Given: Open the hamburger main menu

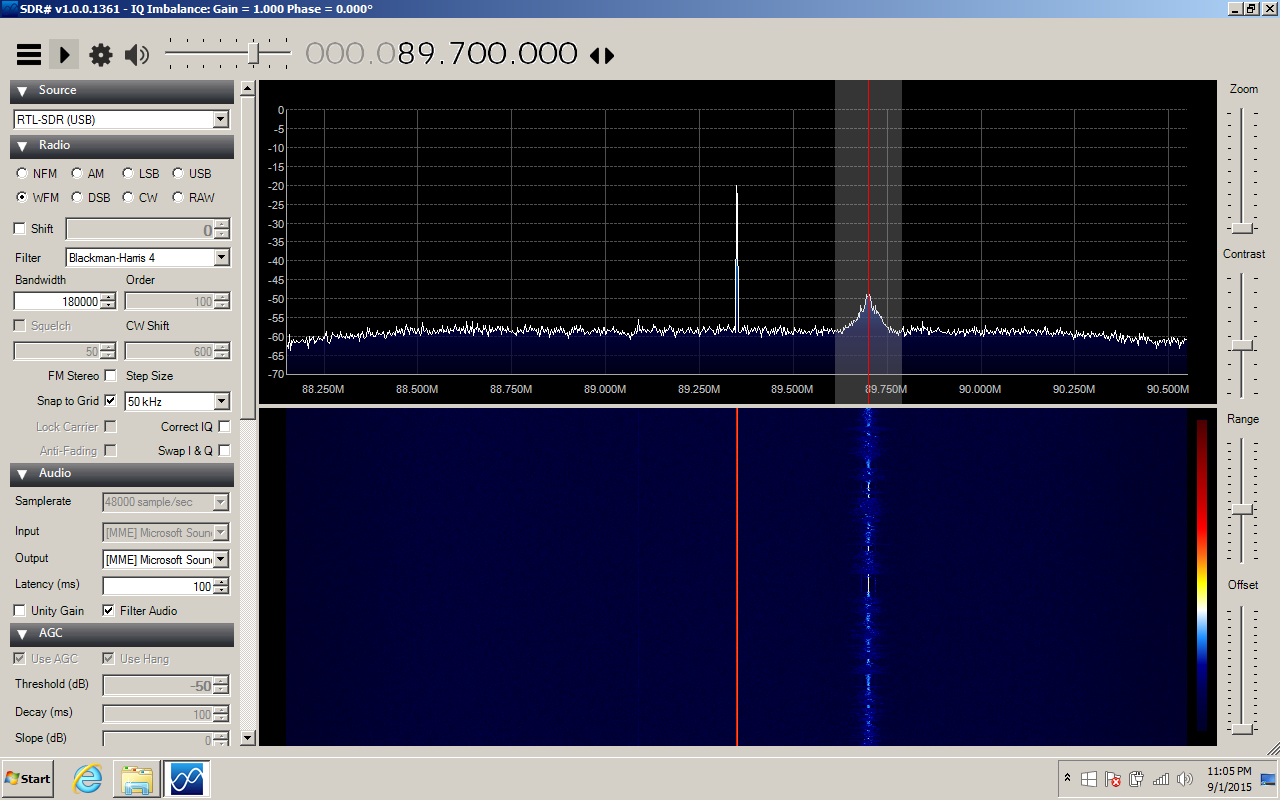Looking at the screenshot, I should (29, 55).
